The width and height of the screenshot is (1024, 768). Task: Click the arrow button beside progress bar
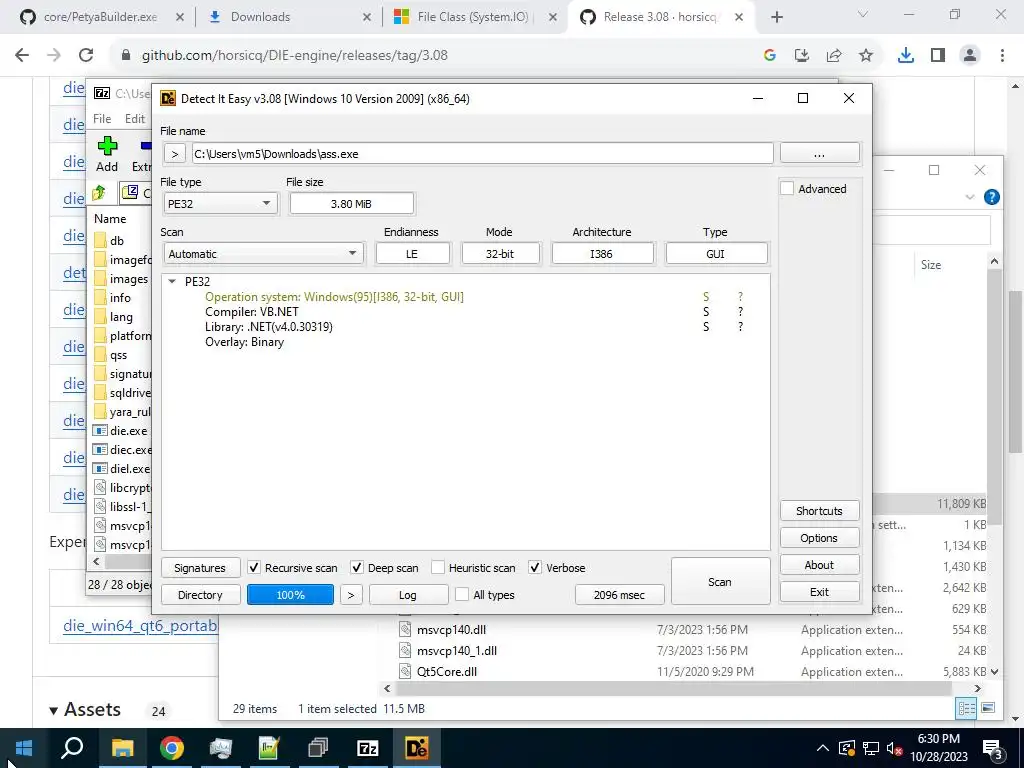coord(351,595)
